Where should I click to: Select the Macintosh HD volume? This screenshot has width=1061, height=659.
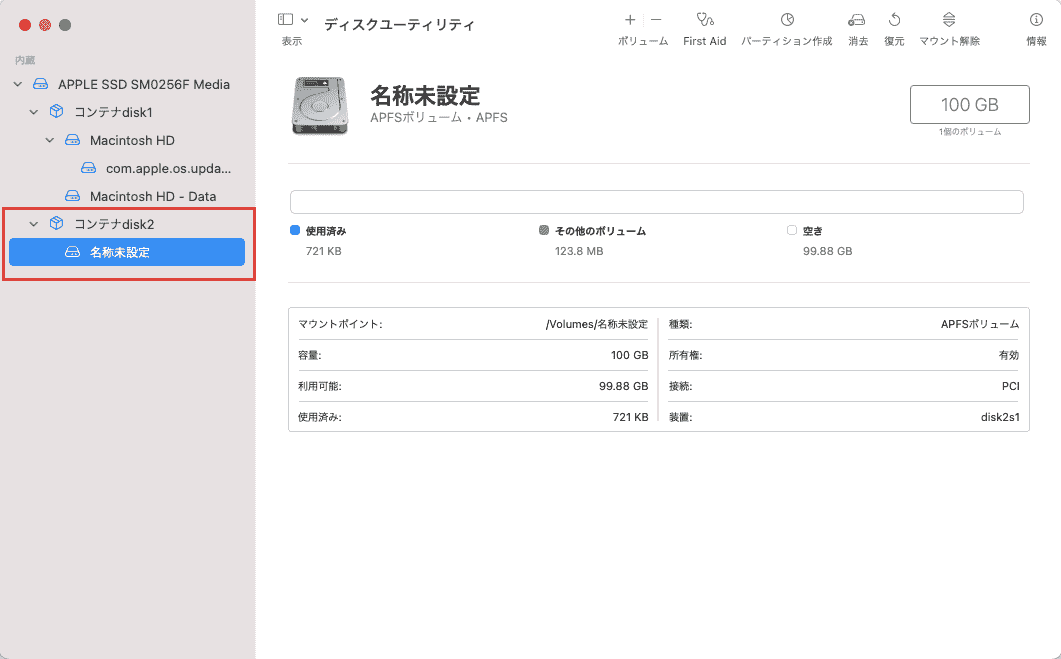coord(132,140)
